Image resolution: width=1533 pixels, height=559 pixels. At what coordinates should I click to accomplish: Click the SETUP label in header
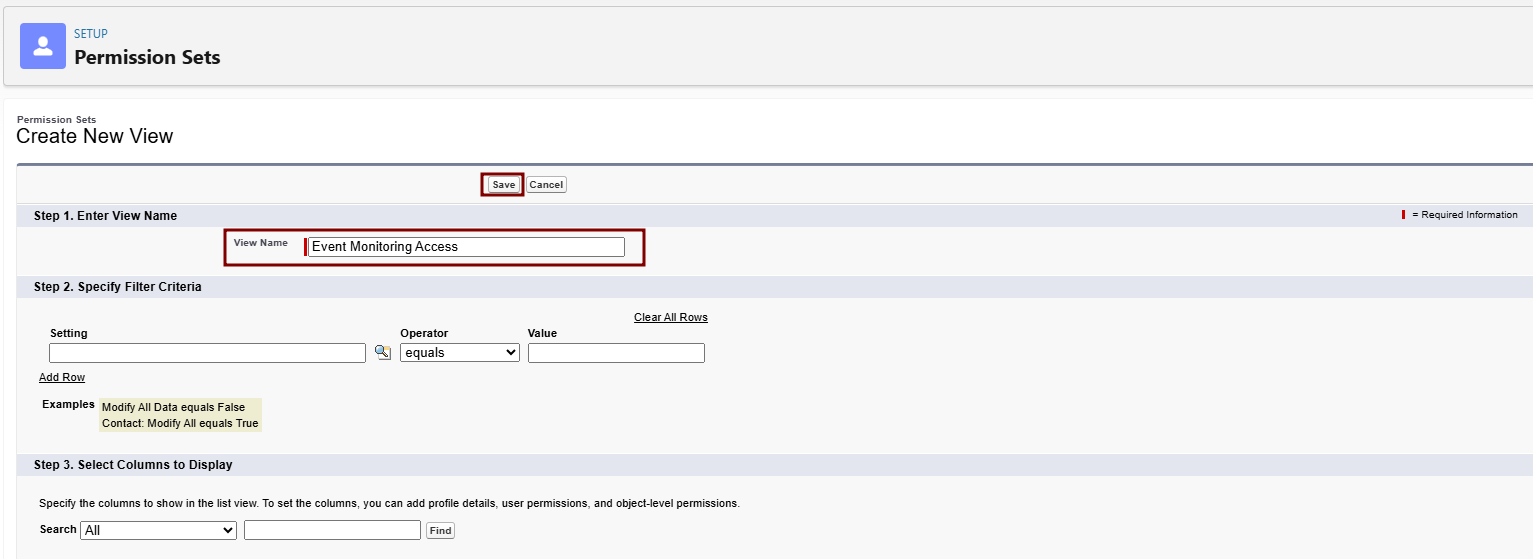coord(91,34)
